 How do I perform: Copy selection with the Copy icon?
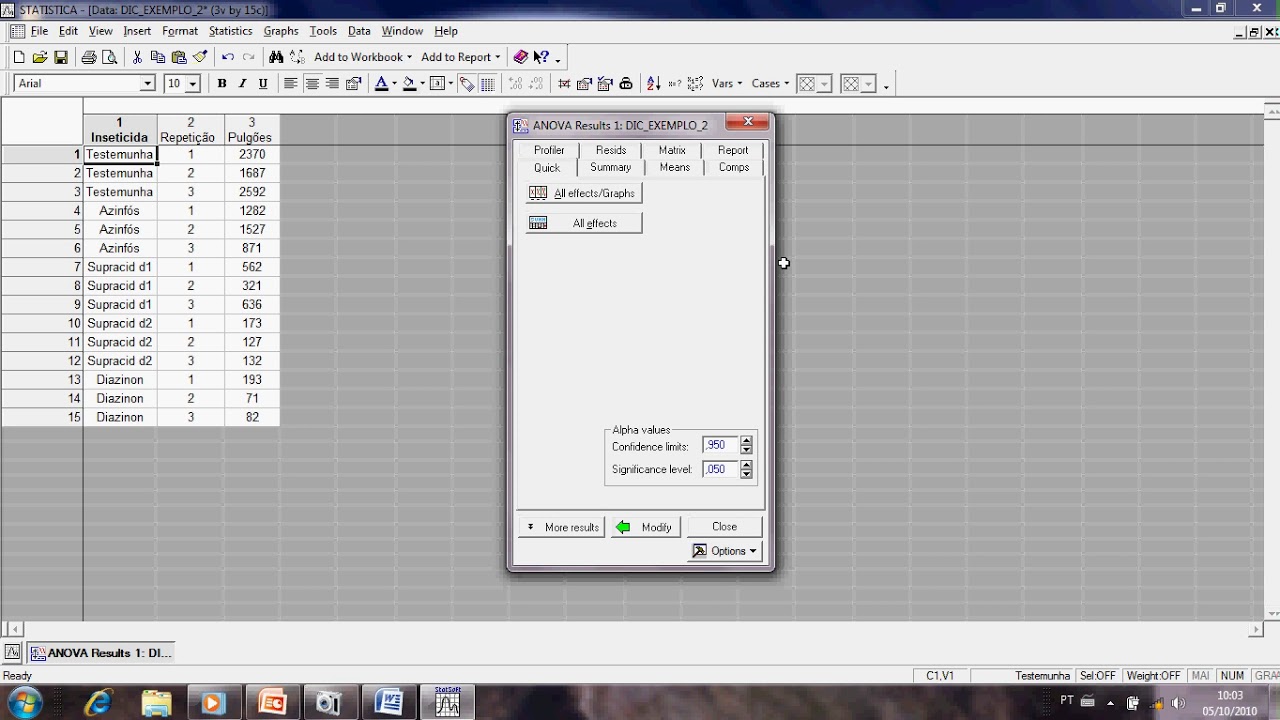point(158,58)
